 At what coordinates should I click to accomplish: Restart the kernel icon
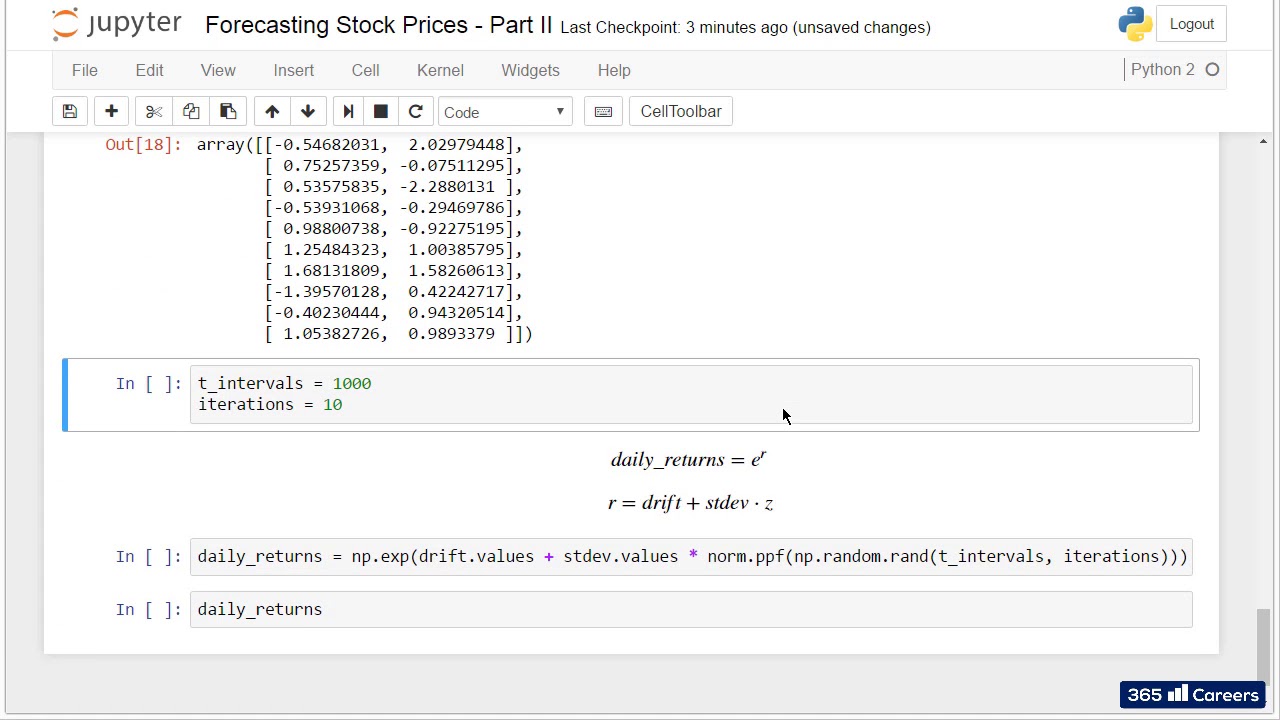coord(415,112)
